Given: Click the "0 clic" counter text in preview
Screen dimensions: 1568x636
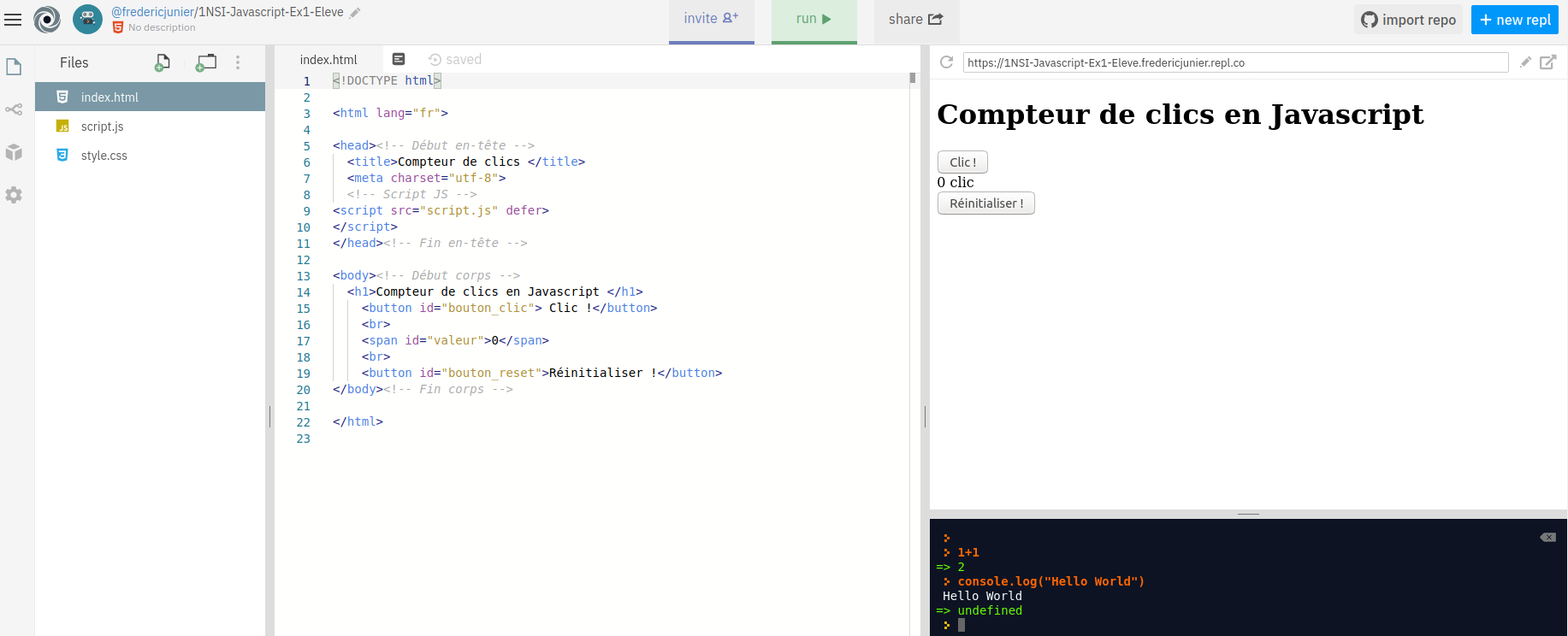Looking at the screenshot, I should point(956,182).
